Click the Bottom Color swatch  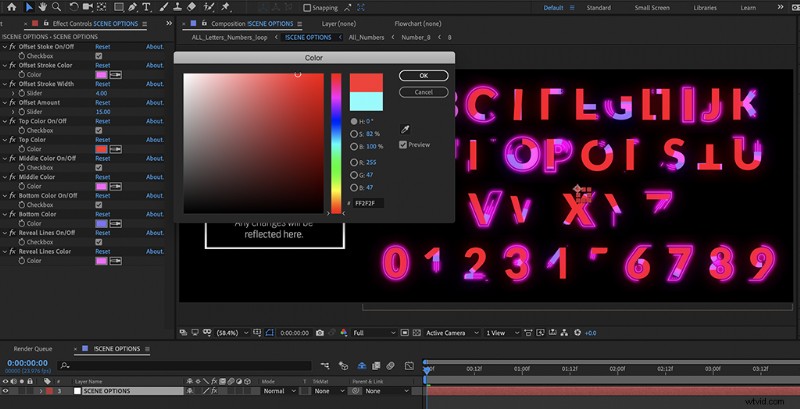click(101, 223)
